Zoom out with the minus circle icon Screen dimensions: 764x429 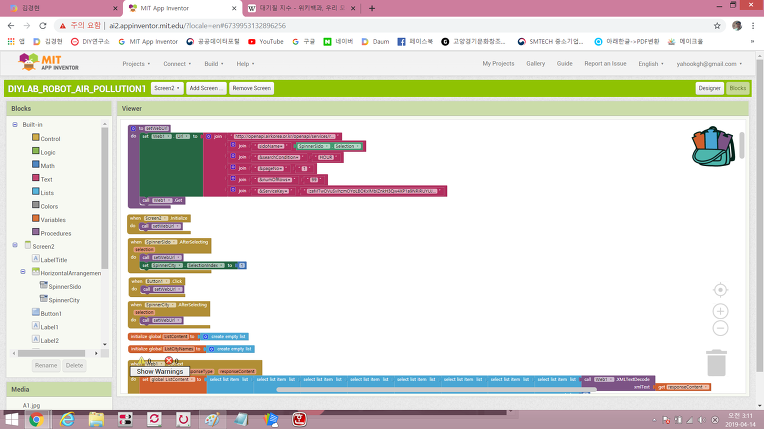(x=720, y=328)
